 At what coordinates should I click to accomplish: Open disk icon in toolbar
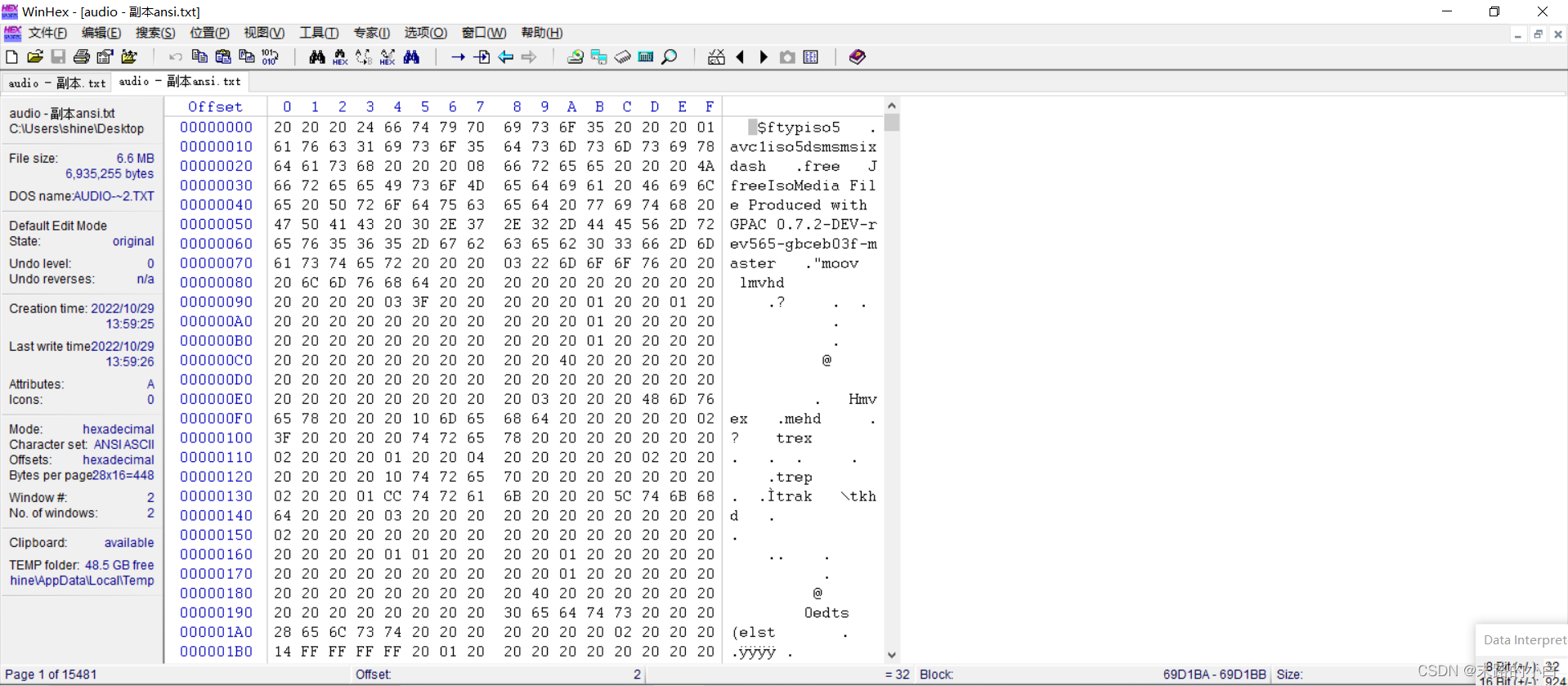[576, 56]
